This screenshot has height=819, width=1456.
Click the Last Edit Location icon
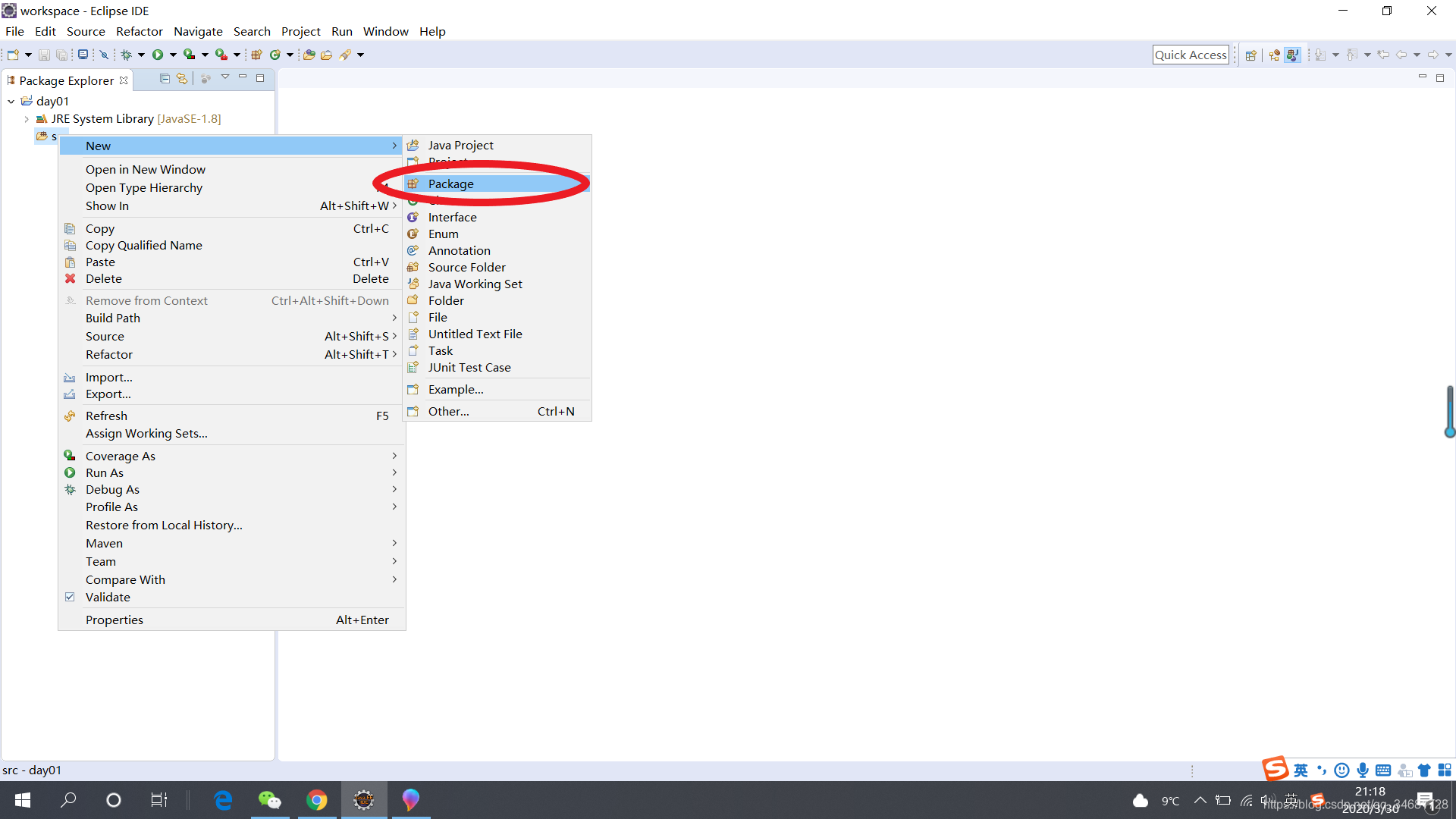pyautogui.click(x=1384, y=55)
